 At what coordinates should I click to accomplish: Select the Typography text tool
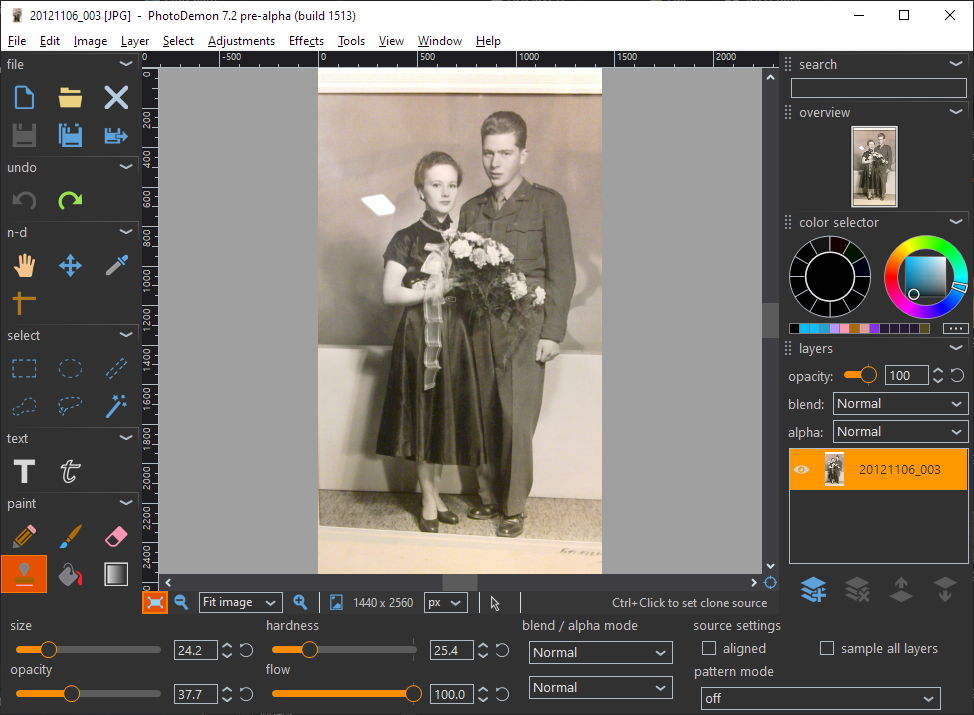(x=70, y=471)
